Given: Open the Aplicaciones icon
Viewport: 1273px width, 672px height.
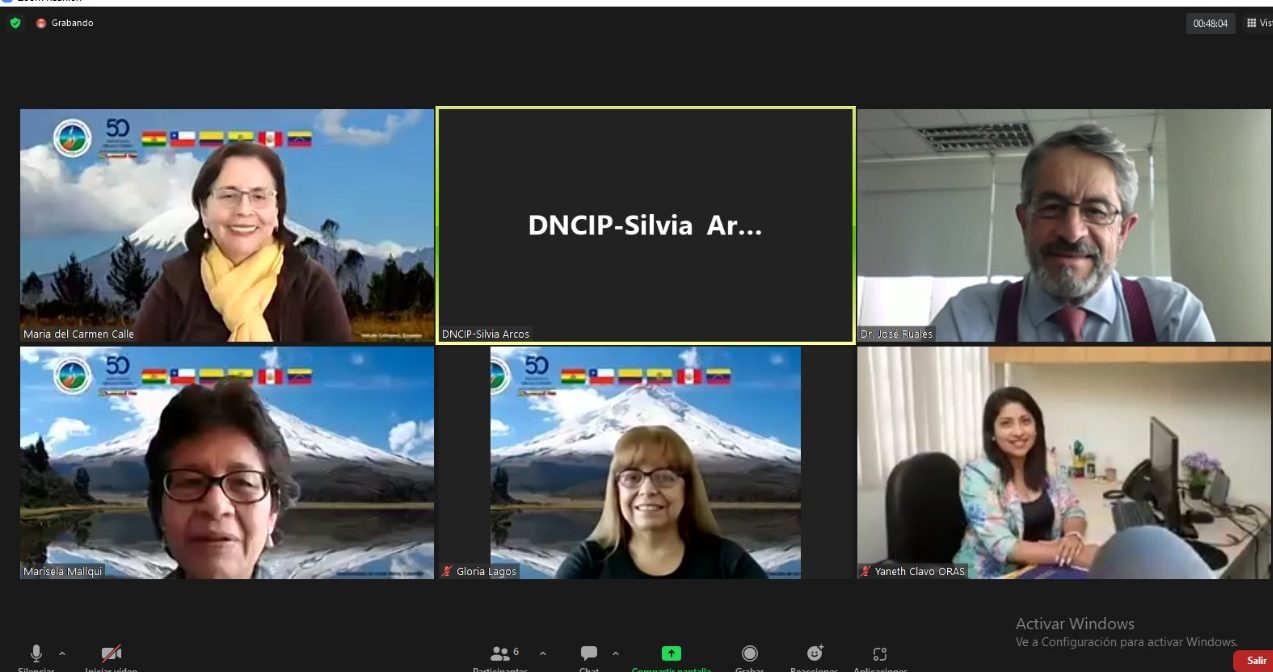Looking at the screenshot, I should [x=879, y=654].
